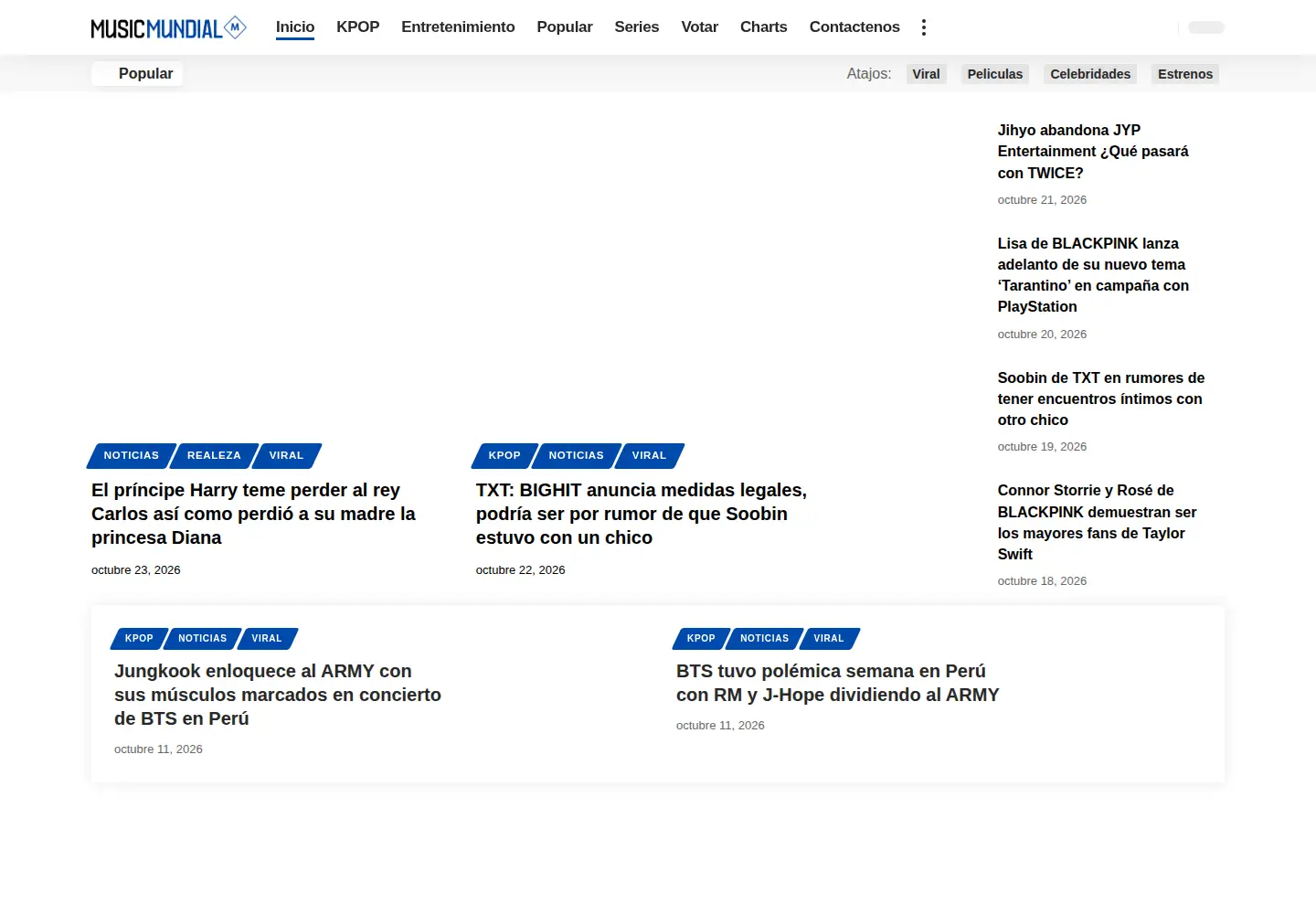
Task: Open BTS polémica semana en Perú article
Action: [838, 683]
